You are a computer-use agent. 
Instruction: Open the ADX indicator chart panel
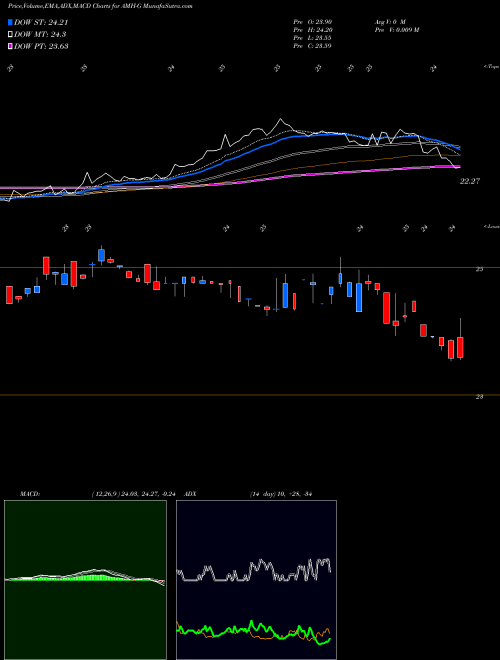pos(256,580)
